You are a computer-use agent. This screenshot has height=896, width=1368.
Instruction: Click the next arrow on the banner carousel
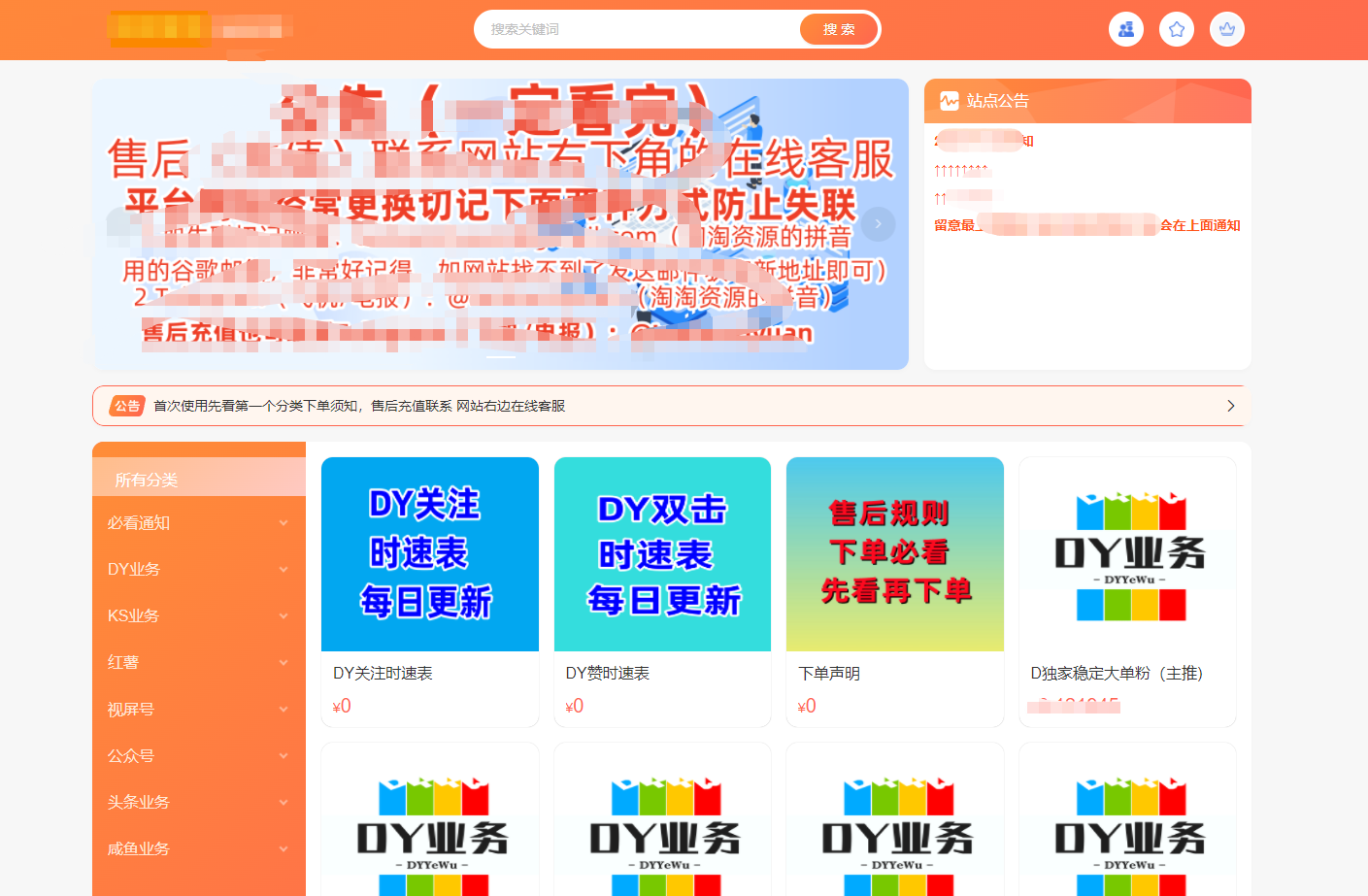tap(878, 223)
